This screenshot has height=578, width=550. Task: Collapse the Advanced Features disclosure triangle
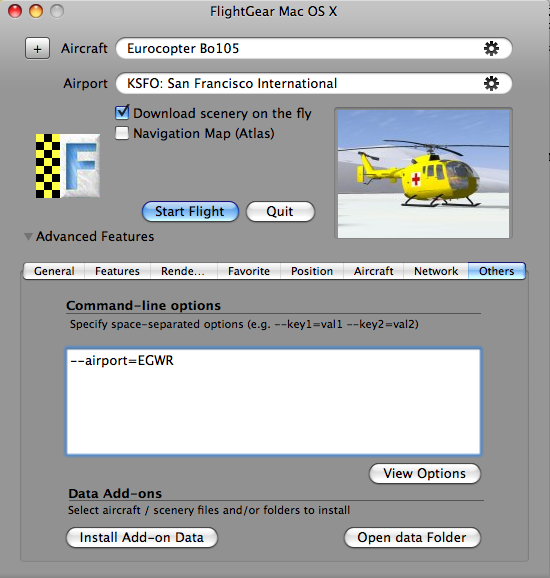pos(28,236)
